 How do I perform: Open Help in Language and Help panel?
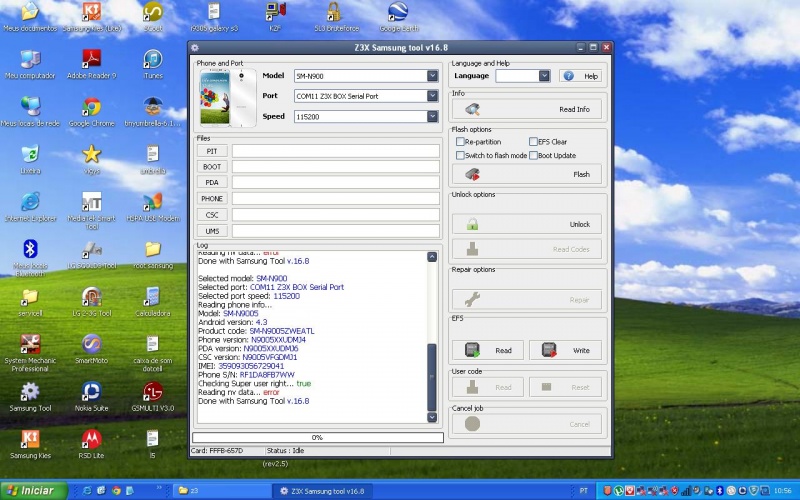[x=581, y=76]
